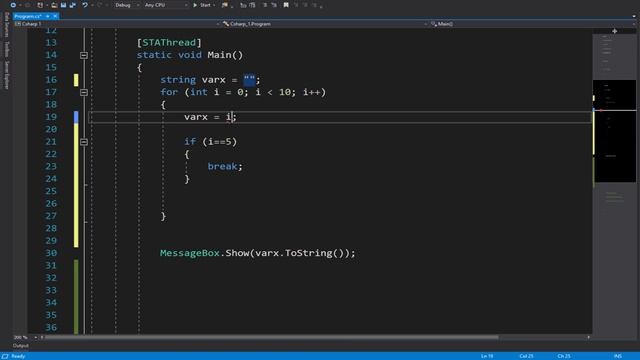
Task: Click the MessageBox text on line 30
Action: click(x=190, y=253)
